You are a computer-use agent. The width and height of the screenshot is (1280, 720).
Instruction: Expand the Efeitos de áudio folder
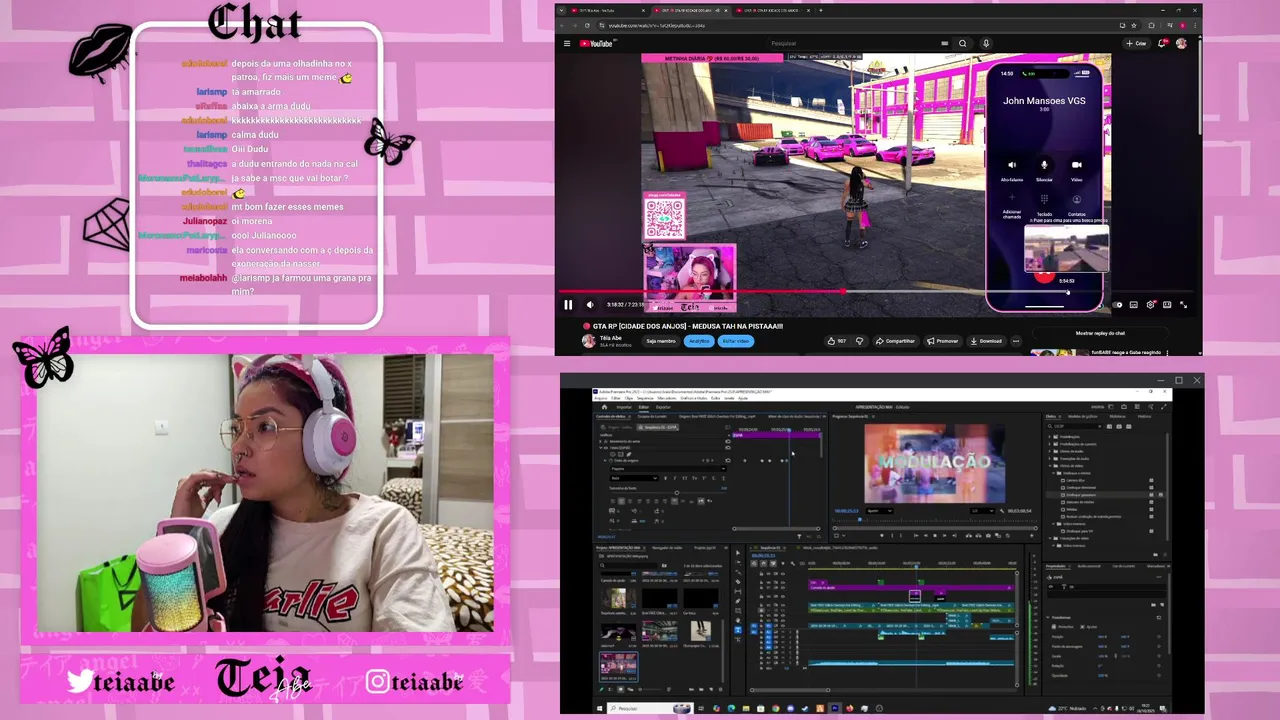click(x=1050, y=451)
